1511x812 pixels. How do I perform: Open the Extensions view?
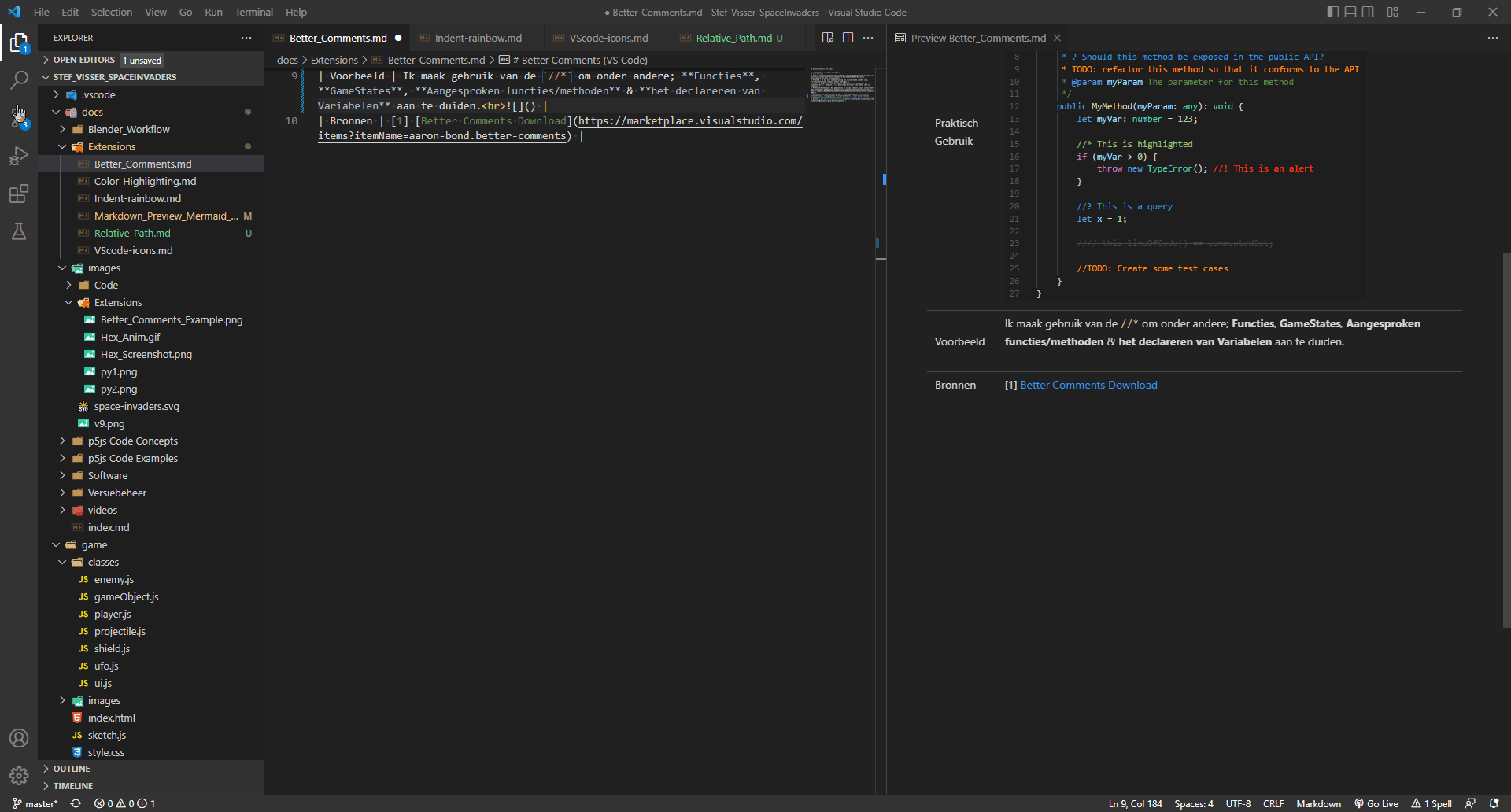[x=19, y=194]
